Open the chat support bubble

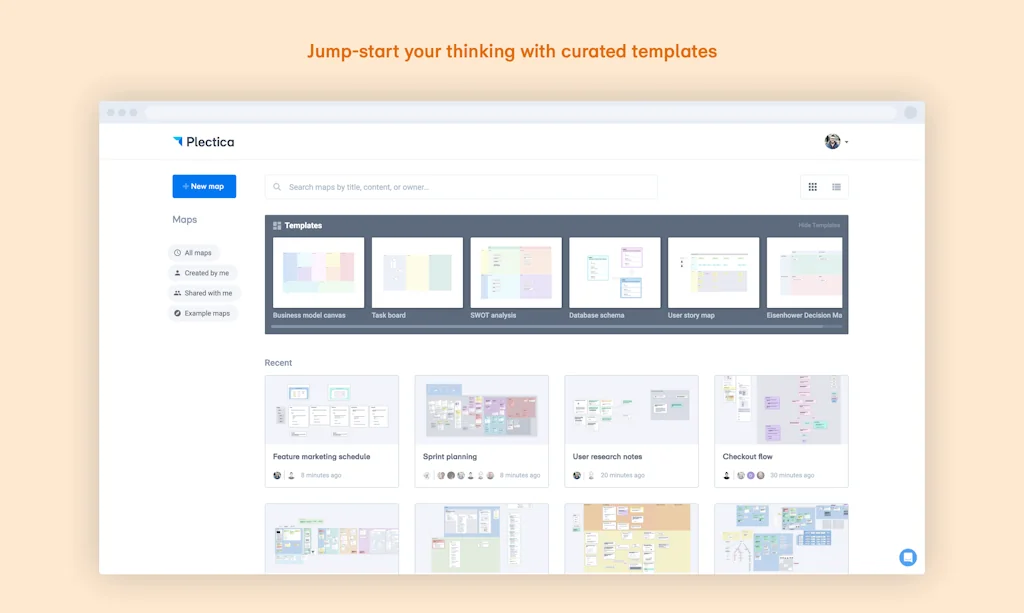(907, 558)
